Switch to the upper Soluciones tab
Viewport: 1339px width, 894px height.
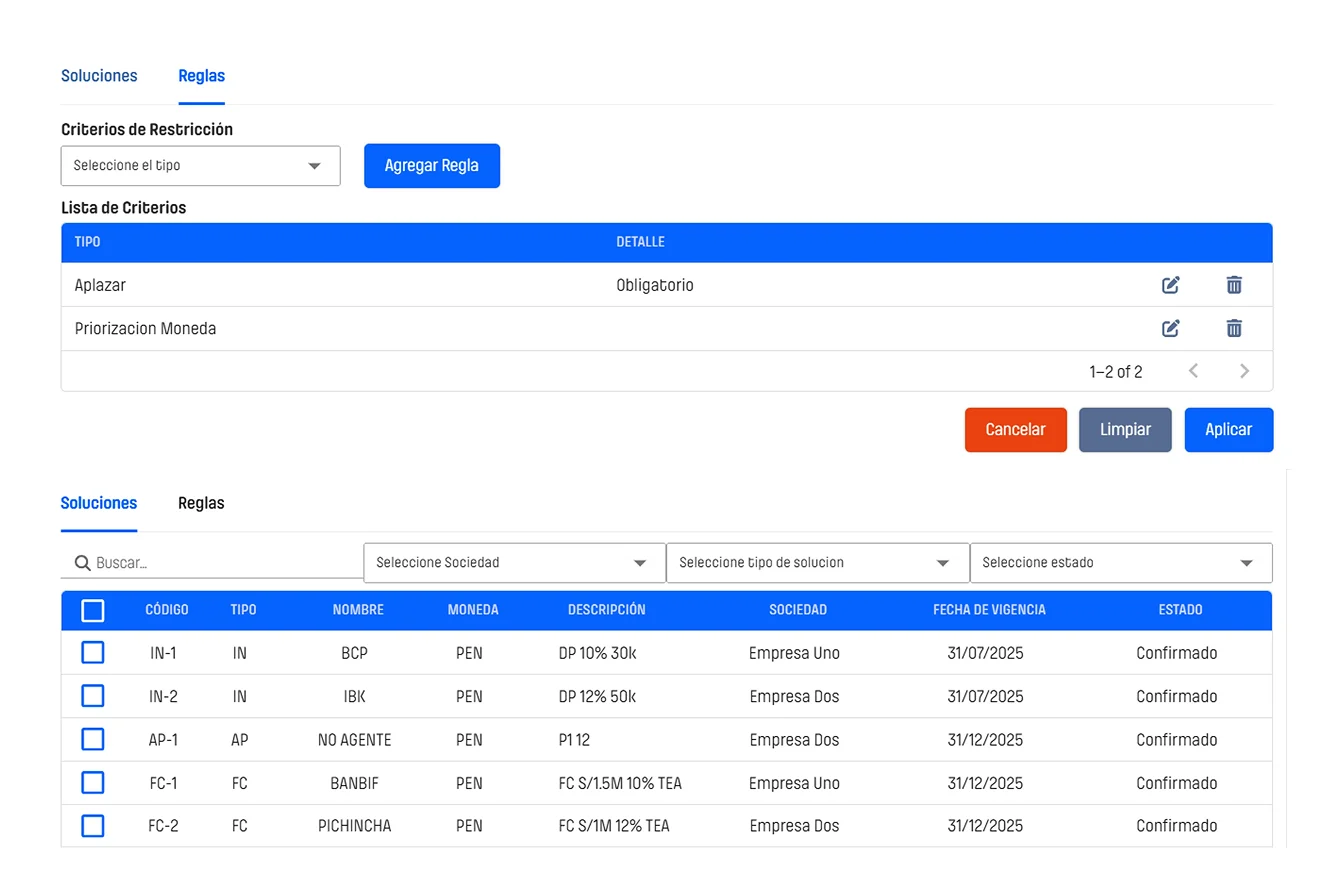pyautogui.click(x=99, y=76)
